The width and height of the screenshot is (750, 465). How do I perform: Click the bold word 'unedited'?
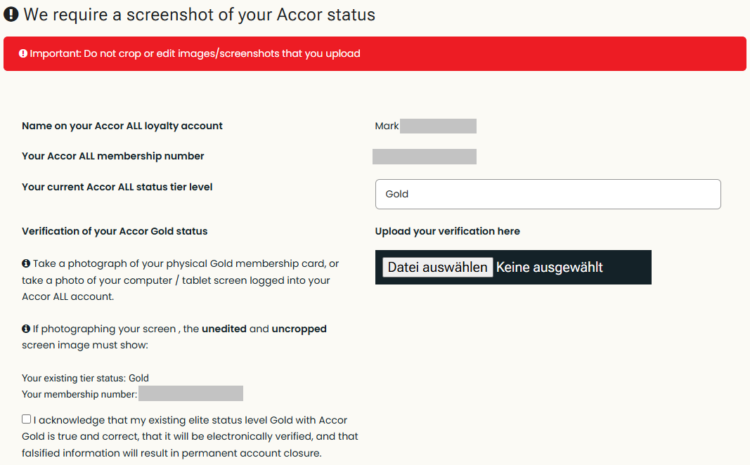click(x=224, y=329)
